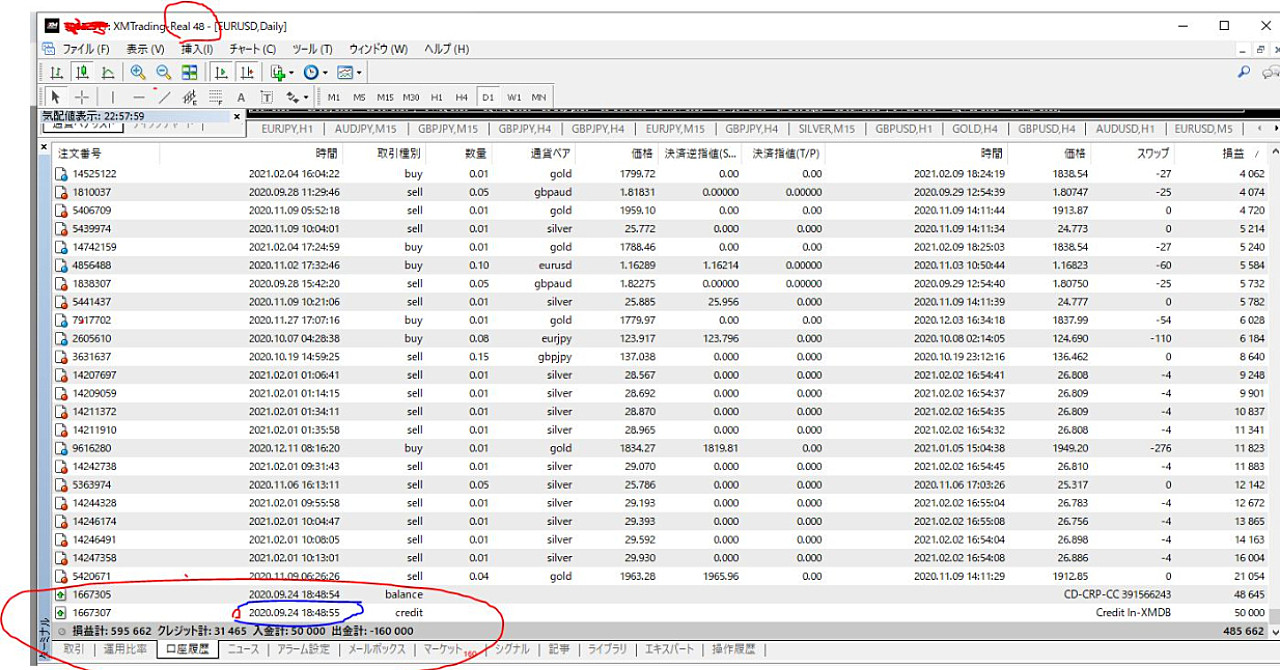1280x670 pixels.
Task: Click the icon beside order 14525122
Action: click(x=62, y=174)
